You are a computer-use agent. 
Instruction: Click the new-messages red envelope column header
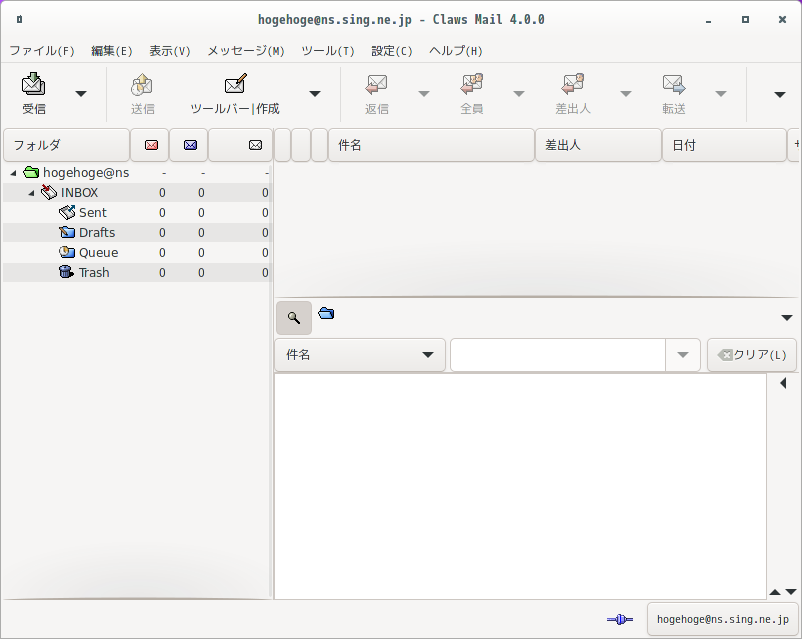(150, 145)
